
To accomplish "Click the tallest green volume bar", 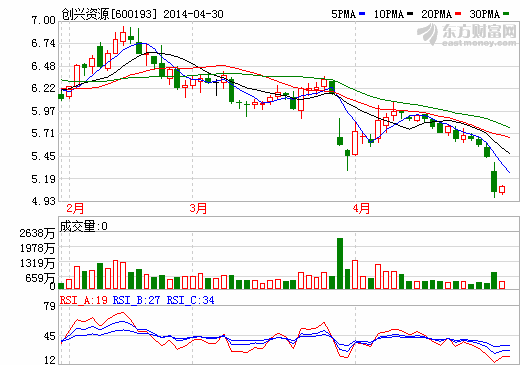I will click(340, 263).
